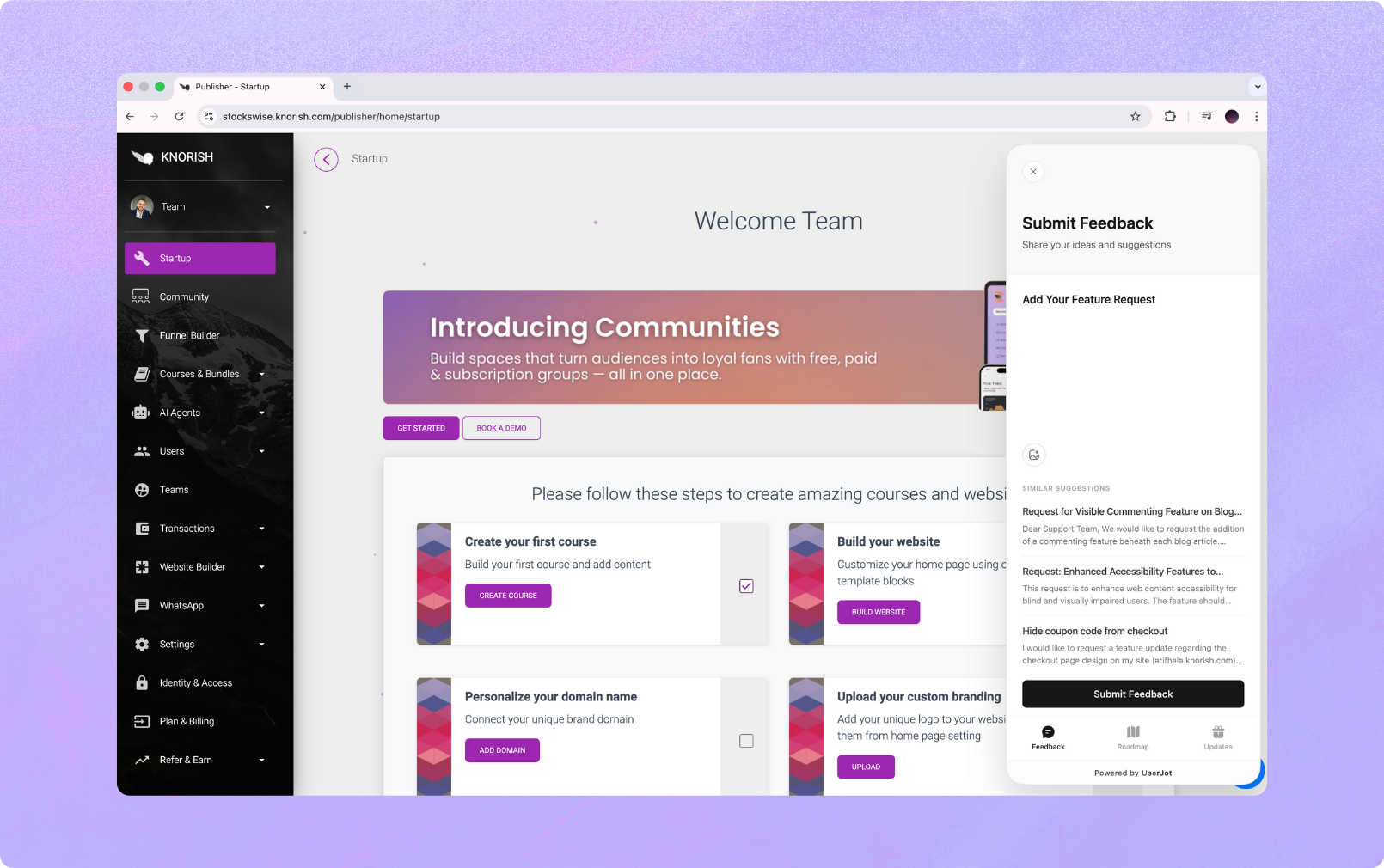Click the Submit Feedback button
The width and height of the screenshot is (1384, 868).
tap(1132, 694)
